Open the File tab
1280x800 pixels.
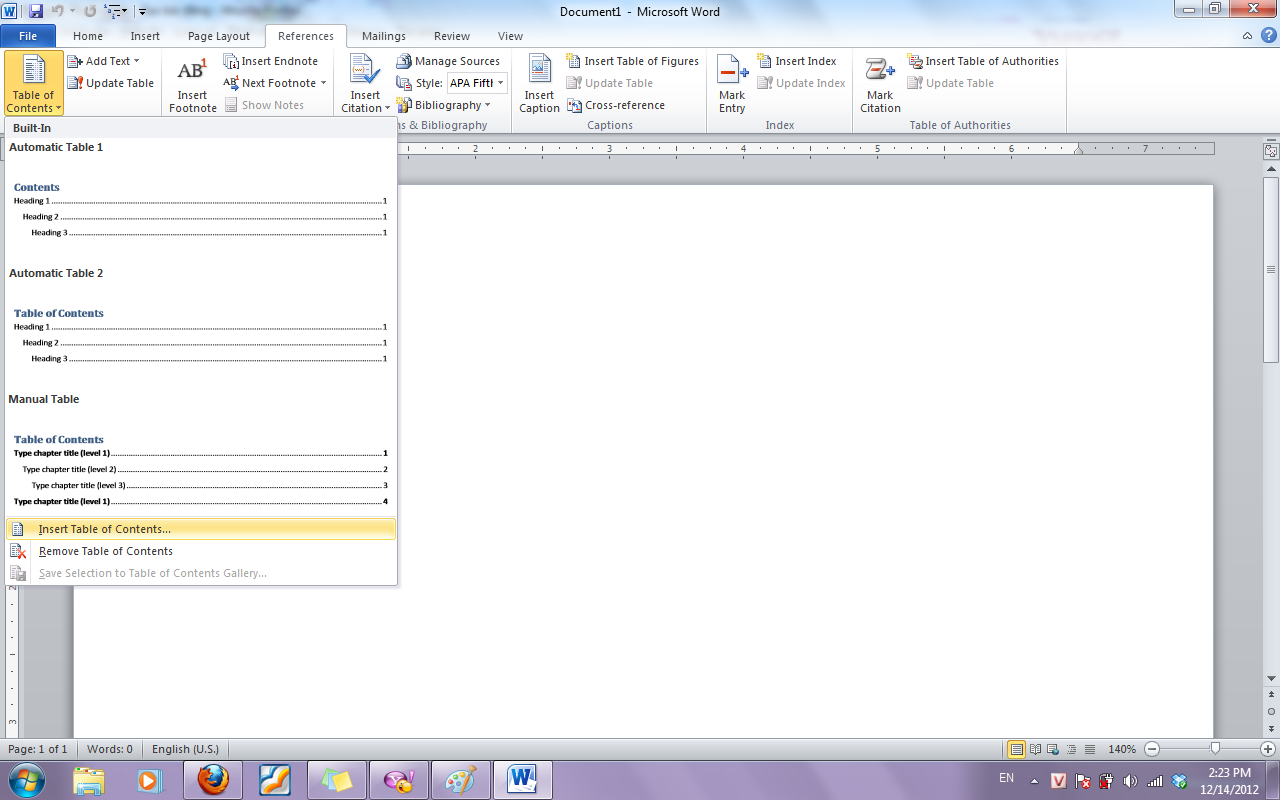pyautogui.click(x=28, y=36)
